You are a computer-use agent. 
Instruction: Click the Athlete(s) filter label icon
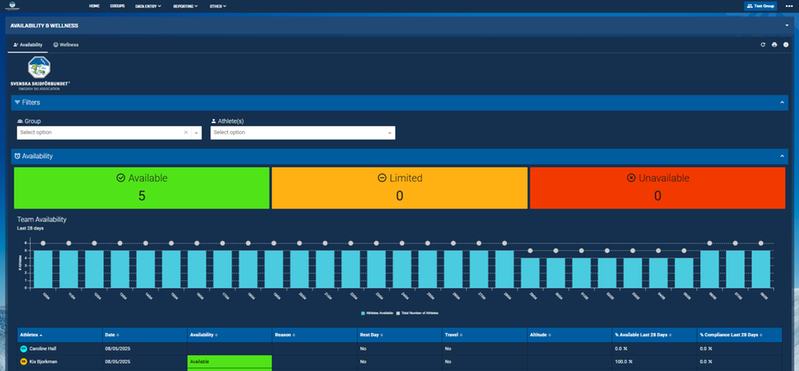[214, 122]
